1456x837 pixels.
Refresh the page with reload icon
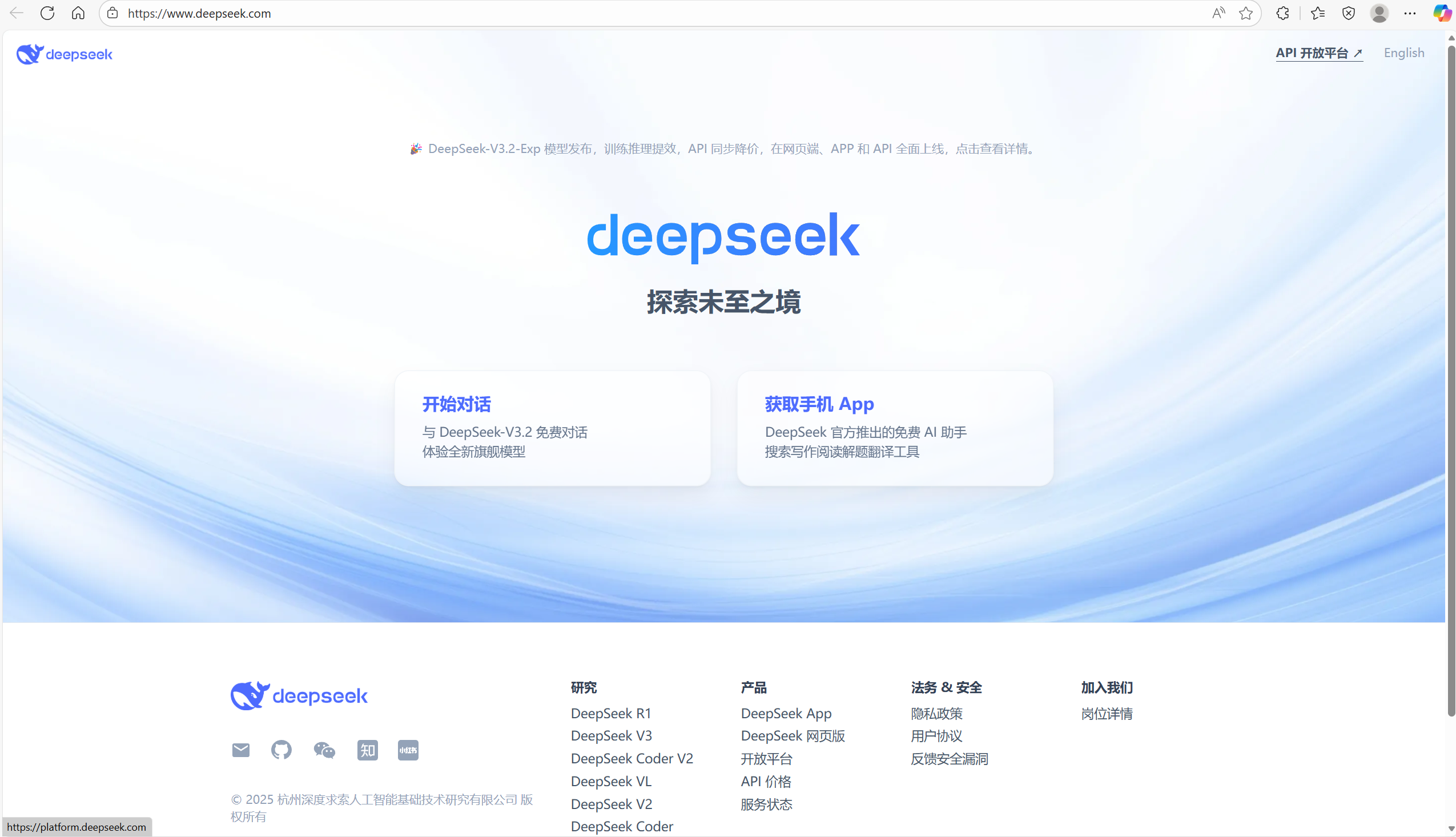pyautogui.click(x=47, y=13)
